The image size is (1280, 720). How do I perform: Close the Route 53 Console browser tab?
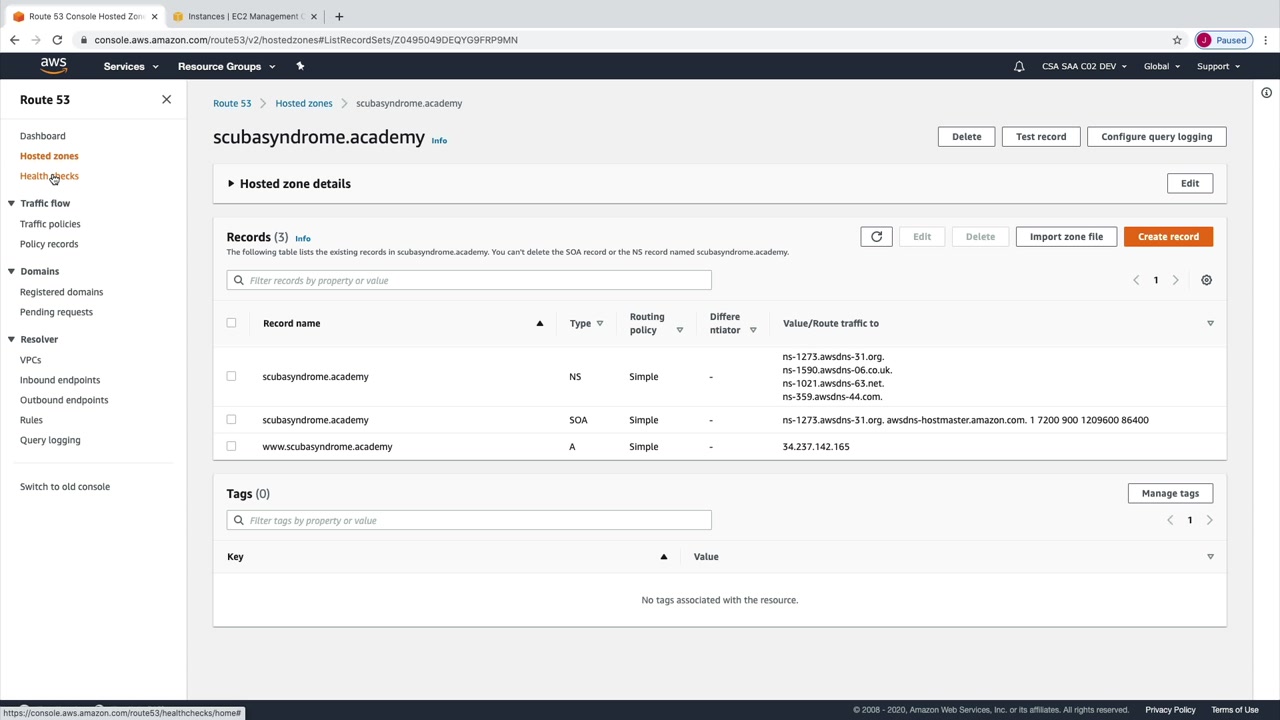point(154,16)
